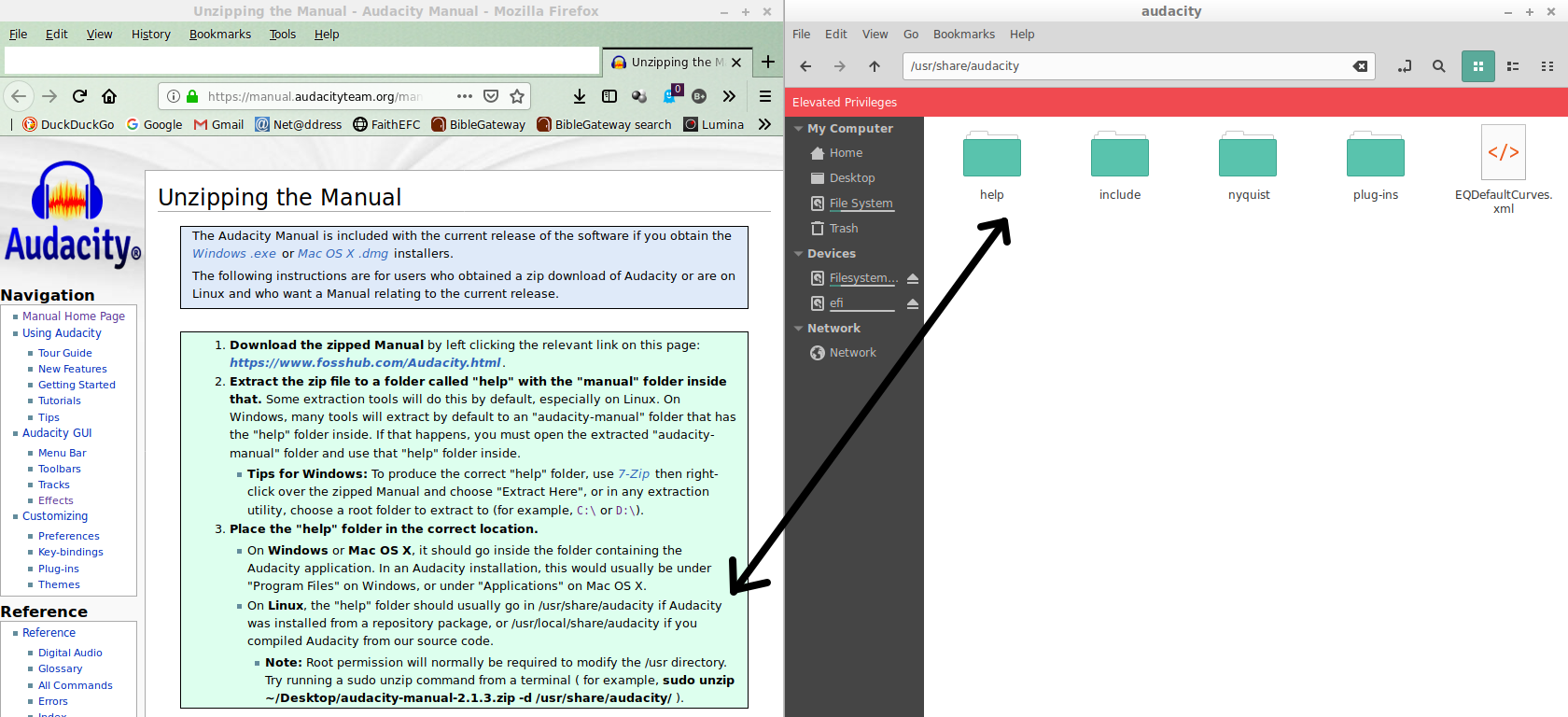
Task: Open the Key-bindings navigation link
Action: pyautogui.click(x=71, y=552)
